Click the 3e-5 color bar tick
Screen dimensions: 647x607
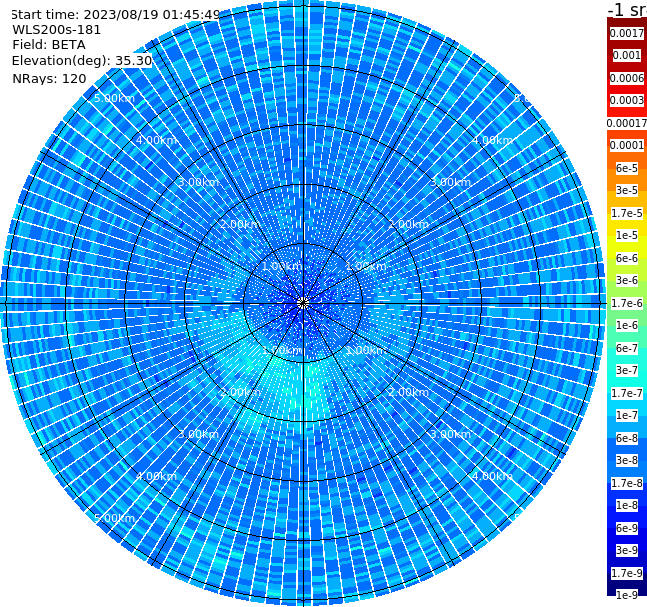tap(627, 190)
